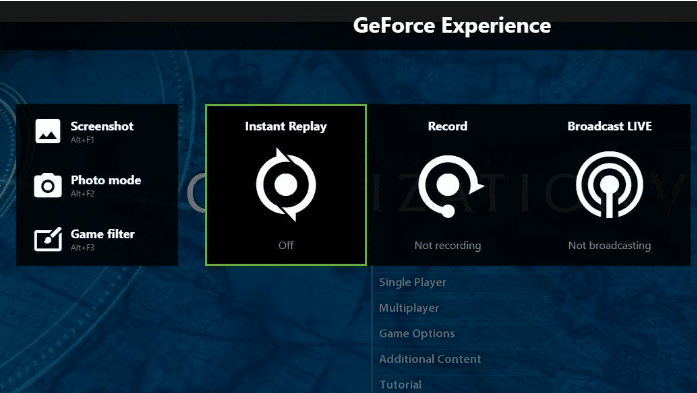Click the Screenshot picture icon
The image size is (697, 393).
click(x=48, y=131)
